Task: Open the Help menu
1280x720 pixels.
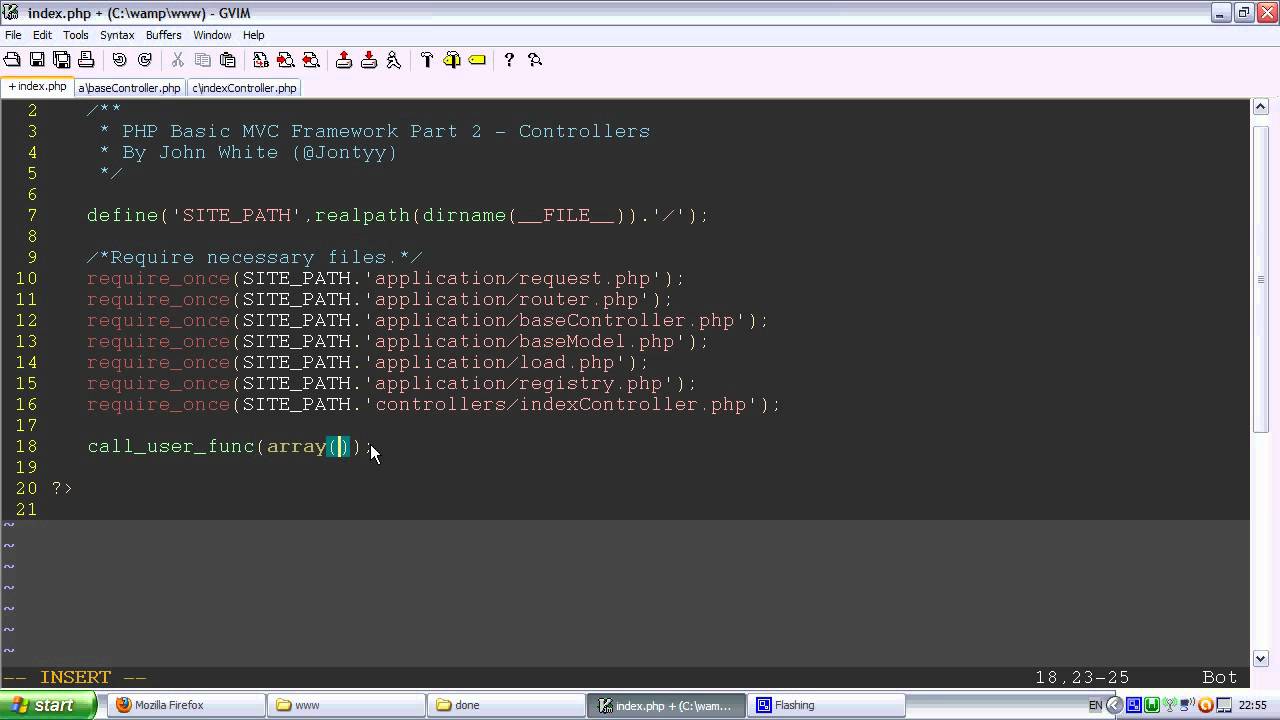Action: pos(253,35)
